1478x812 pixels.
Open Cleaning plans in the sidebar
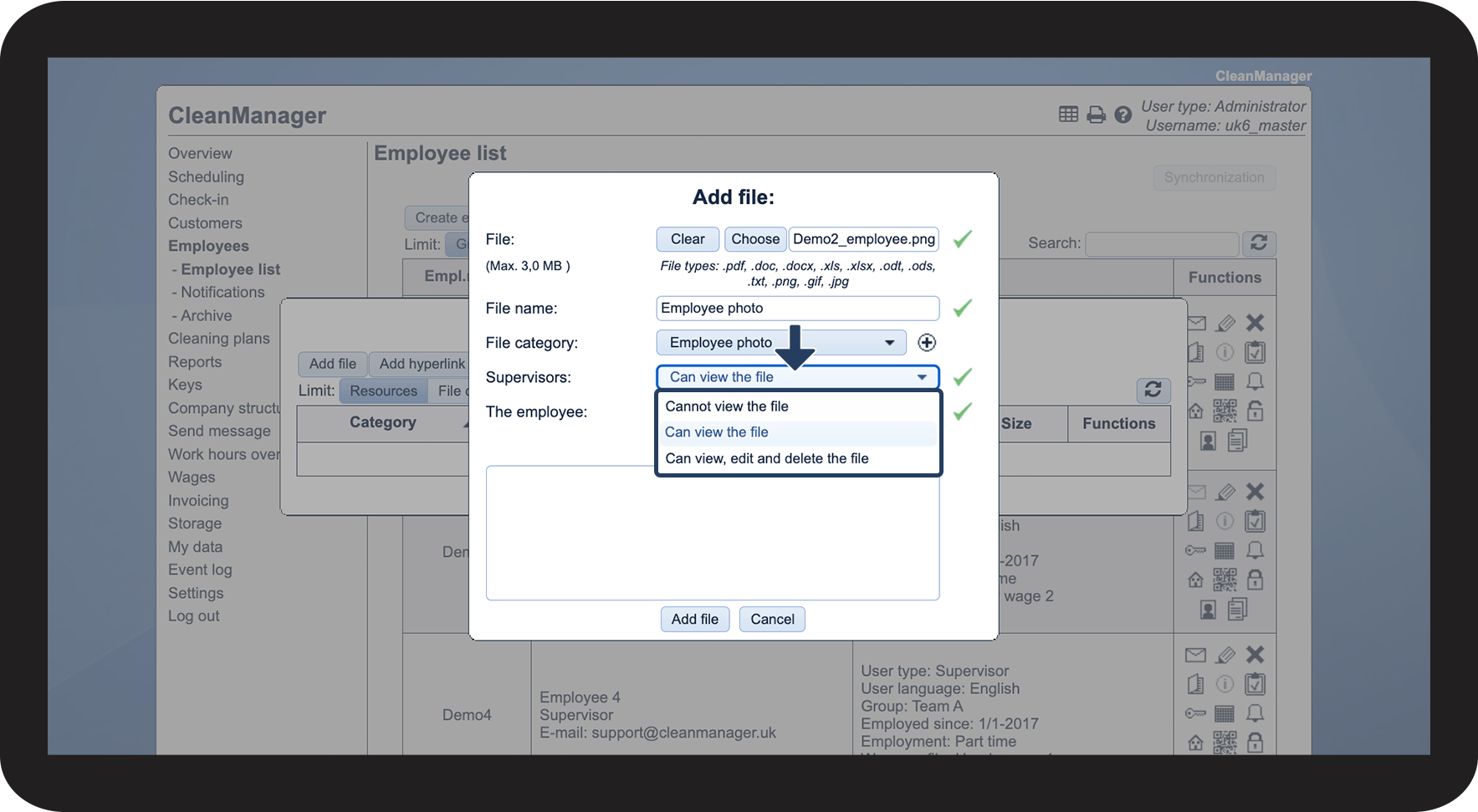[219, 339]
